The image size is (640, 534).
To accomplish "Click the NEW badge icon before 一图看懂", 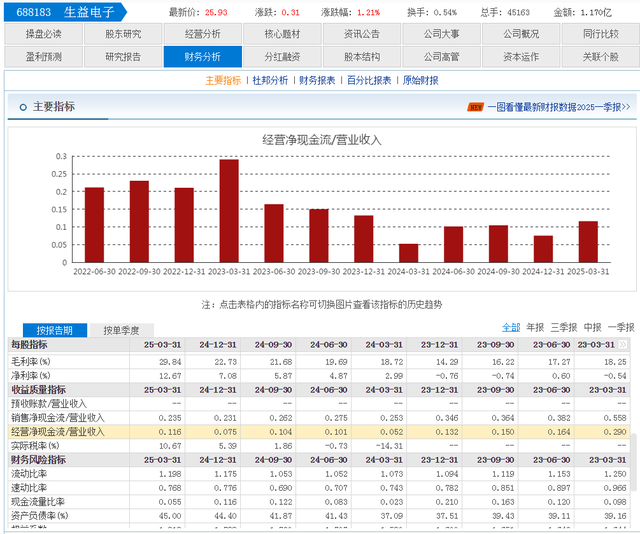I will [x=476, y=107].
